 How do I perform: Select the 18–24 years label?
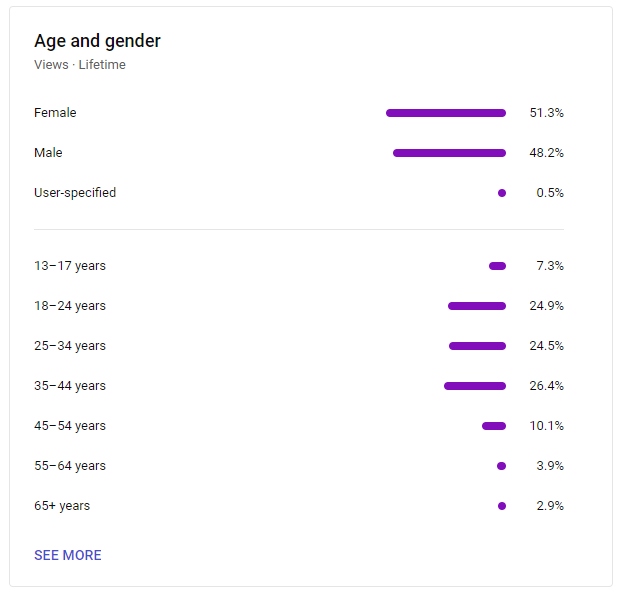tap(70, 306)
